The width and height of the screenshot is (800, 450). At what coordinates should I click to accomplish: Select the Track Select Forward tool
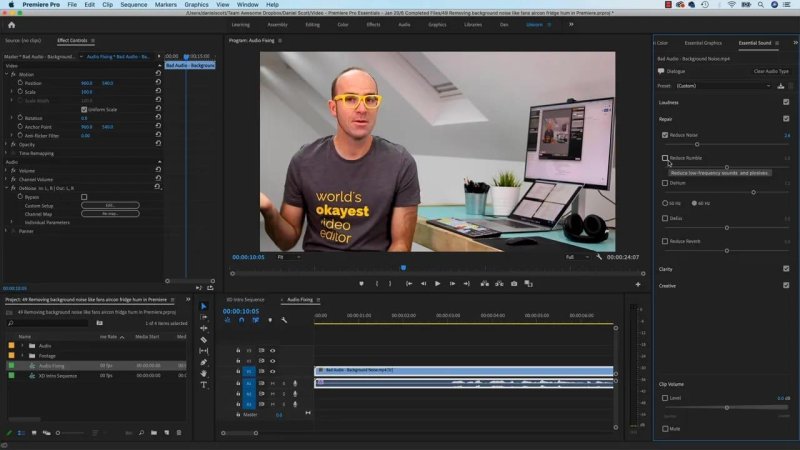pos(204,317)
